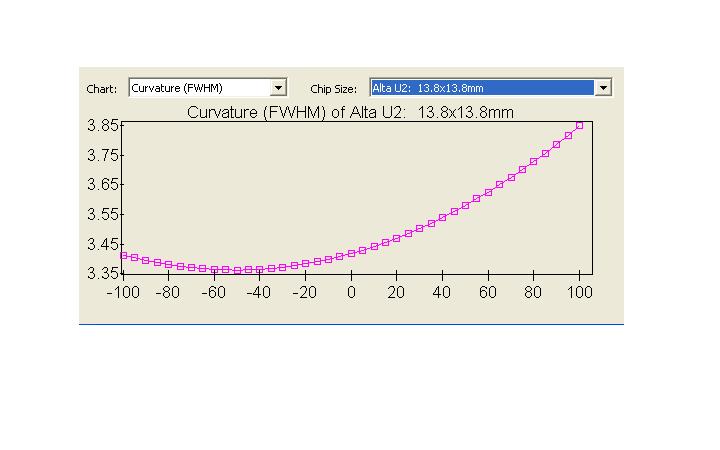Click the 0 x-axis label
The image size is (720, 450).
tap(351, 292)
